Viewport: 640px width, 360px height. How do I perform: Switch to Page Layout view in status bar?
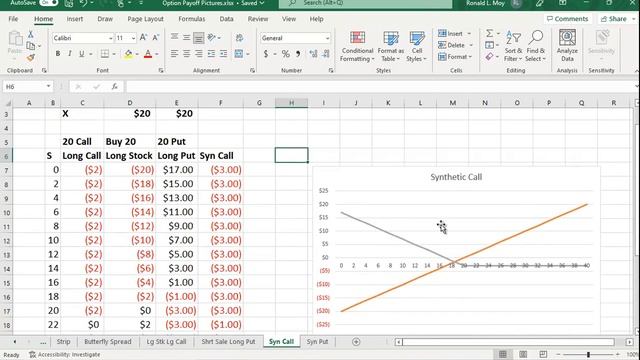tap(523, 354)
